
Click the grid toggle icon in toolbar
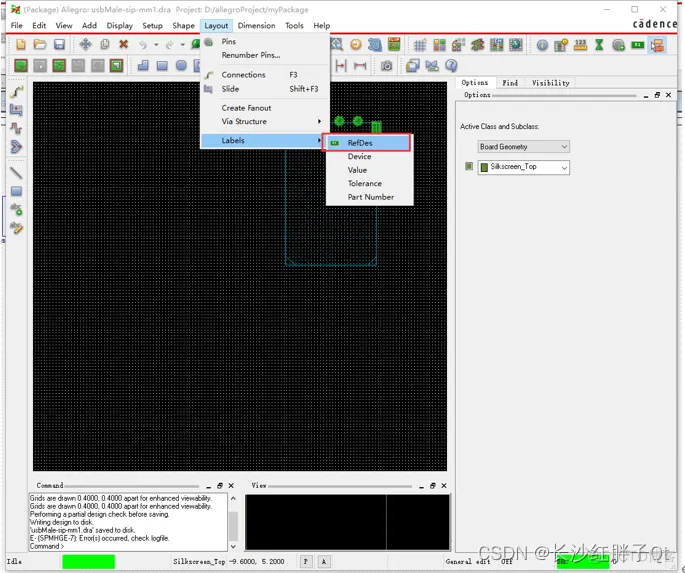[420, 45]
